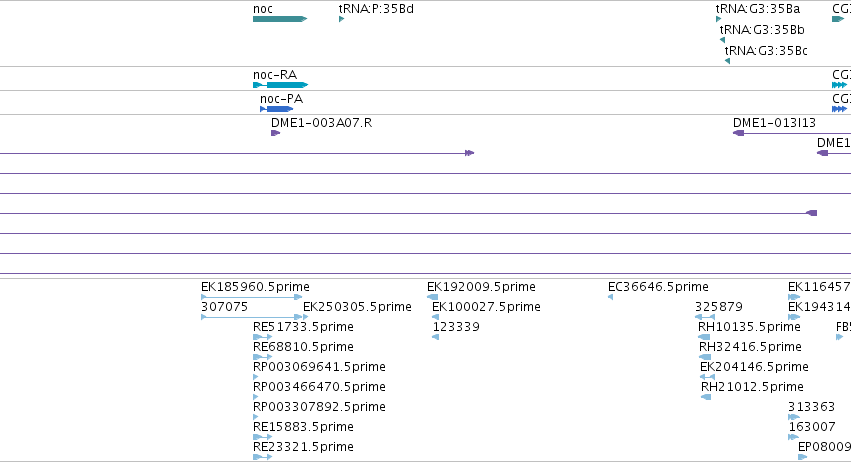Click the DME1-003A07.R purple marker
851x462 pixels.
coord(276,133)
